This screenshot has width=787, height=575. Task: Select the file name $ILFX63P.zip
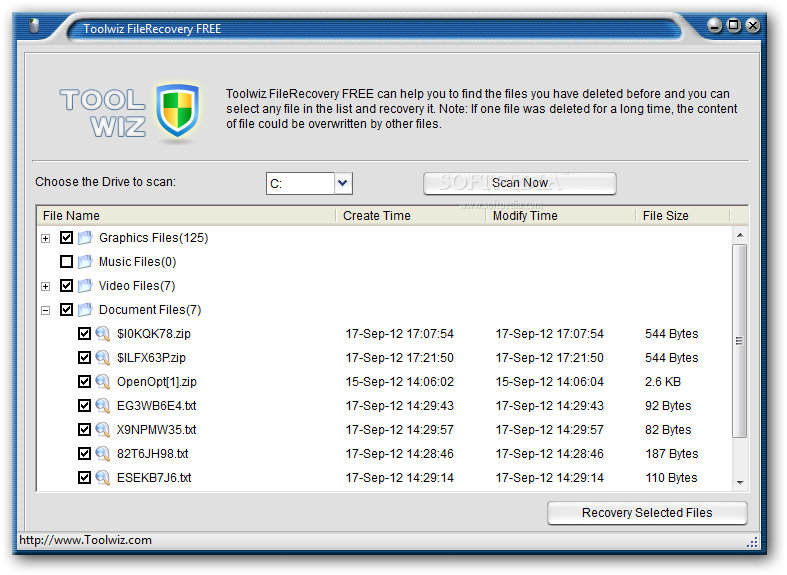[x=151, y=358]
